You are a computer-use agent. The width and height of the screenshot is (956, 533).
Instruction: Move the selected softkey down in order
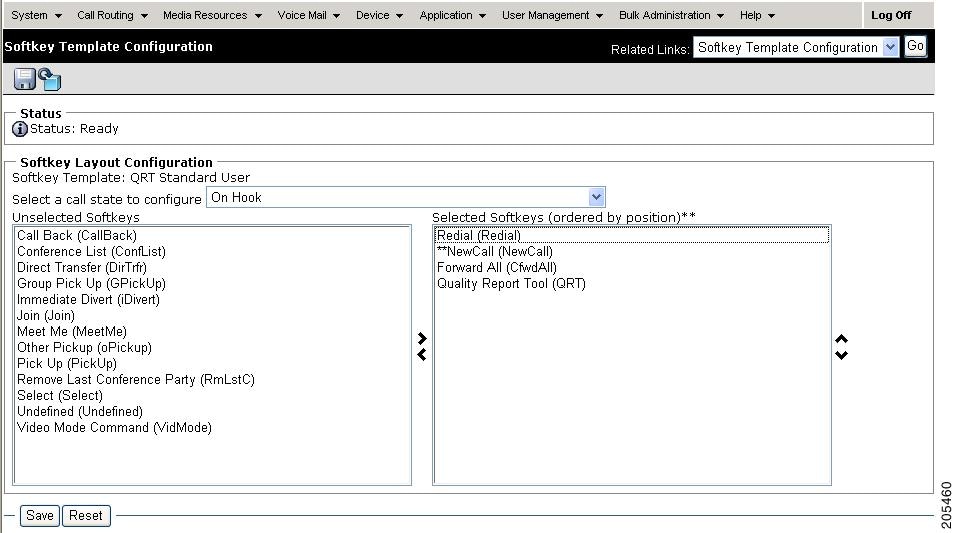841,355
